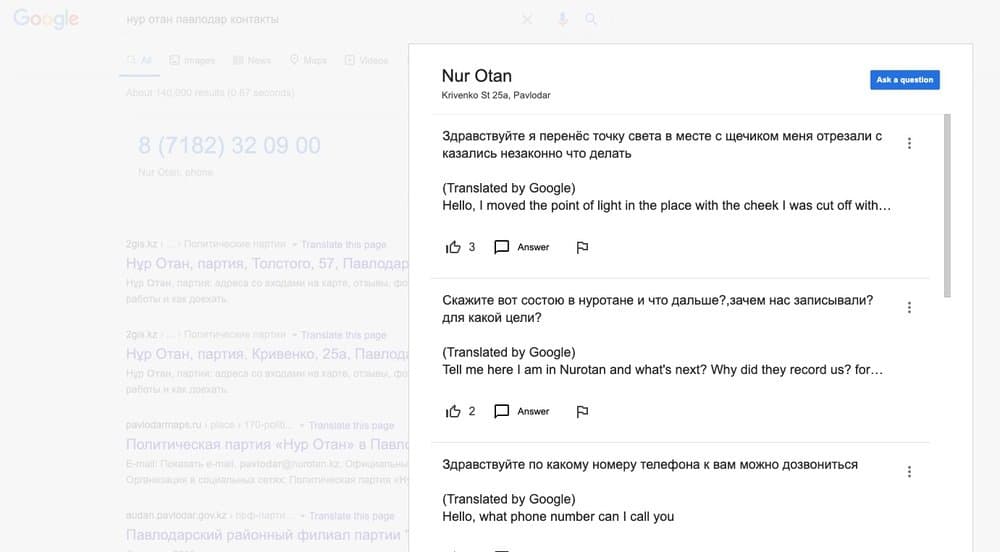The height and width of the screenshot is (552, 1000).
Task: Click Translate this page for audan.pavlodar.gov.kz result
Action: pyautogui.click(x=351, y=516)
